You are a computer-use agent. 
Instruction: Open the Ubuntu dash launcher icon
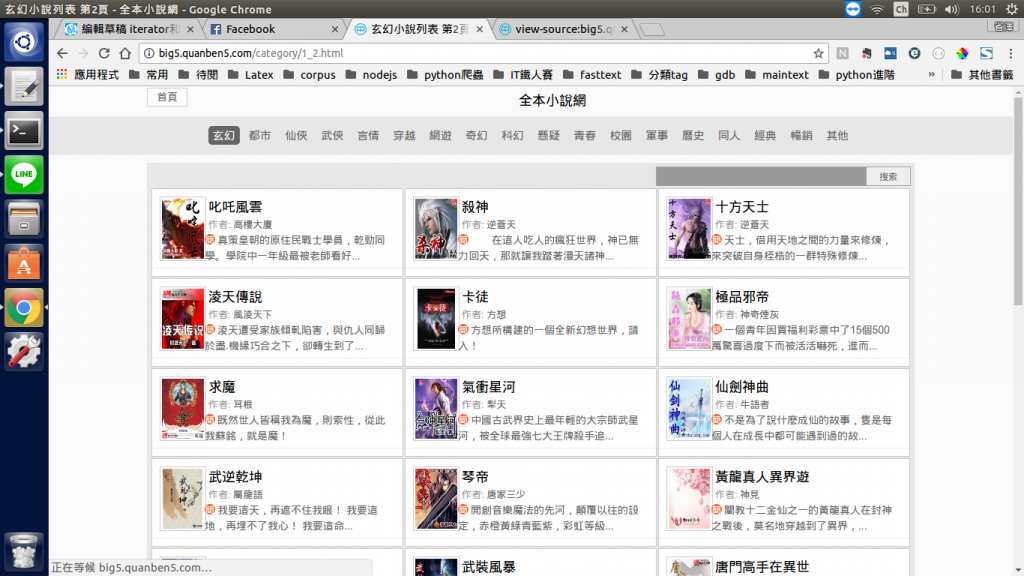tap(24, 42)
